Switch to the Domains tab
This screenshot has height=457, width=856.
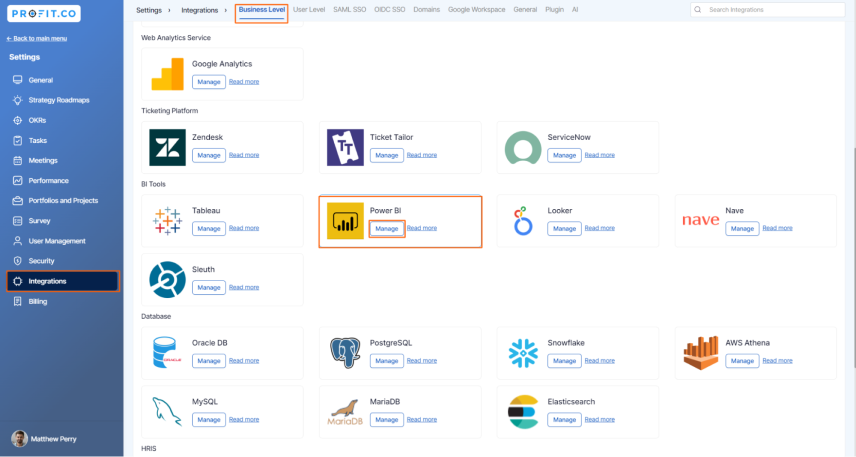tap(426, 10)
